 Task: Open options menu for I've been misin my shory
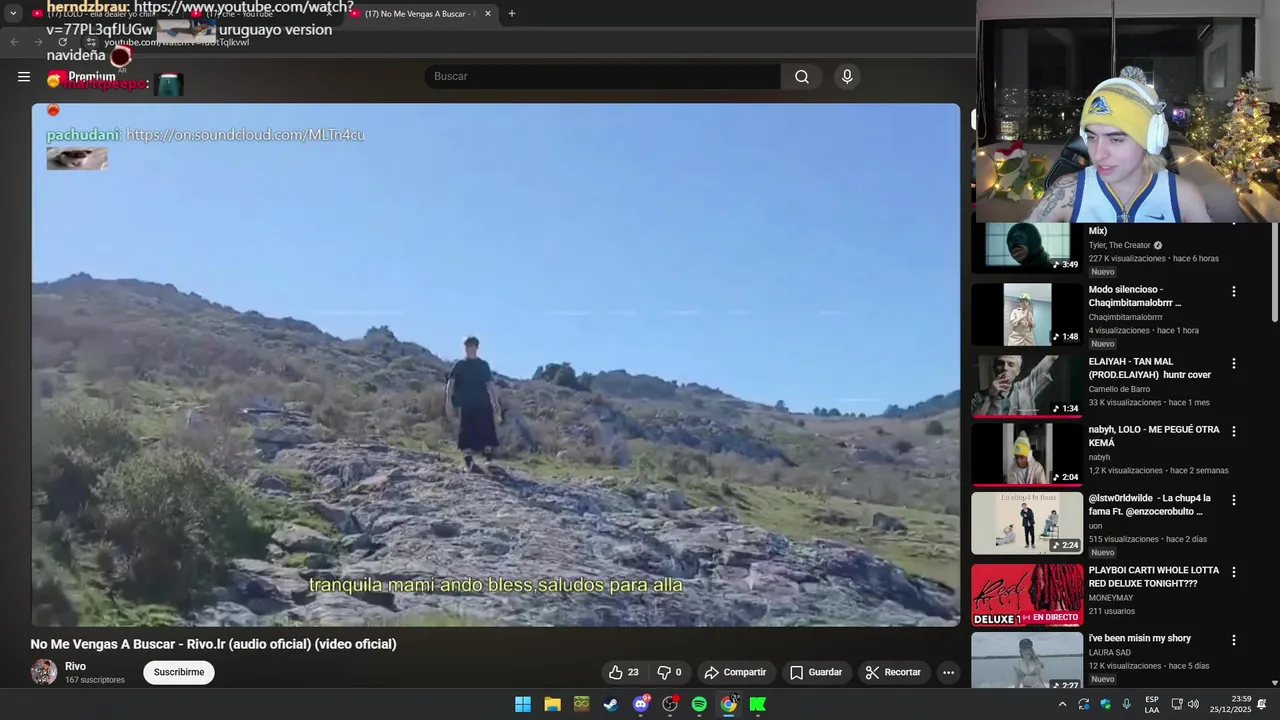1233,640
